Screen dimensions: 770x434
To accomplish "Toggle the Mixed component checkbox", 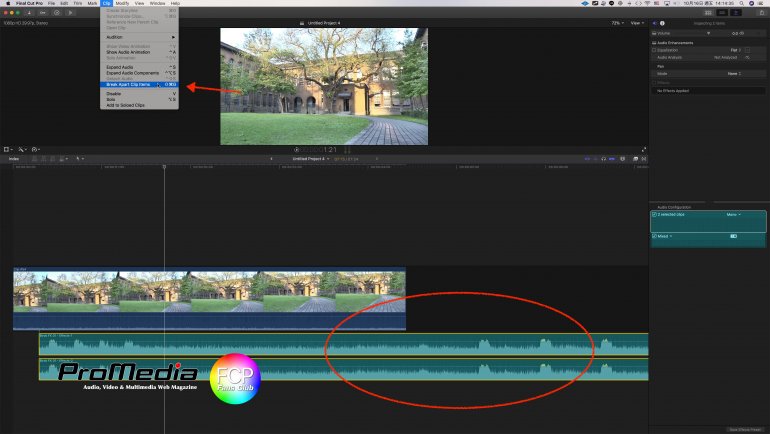I will coord(654,236).
